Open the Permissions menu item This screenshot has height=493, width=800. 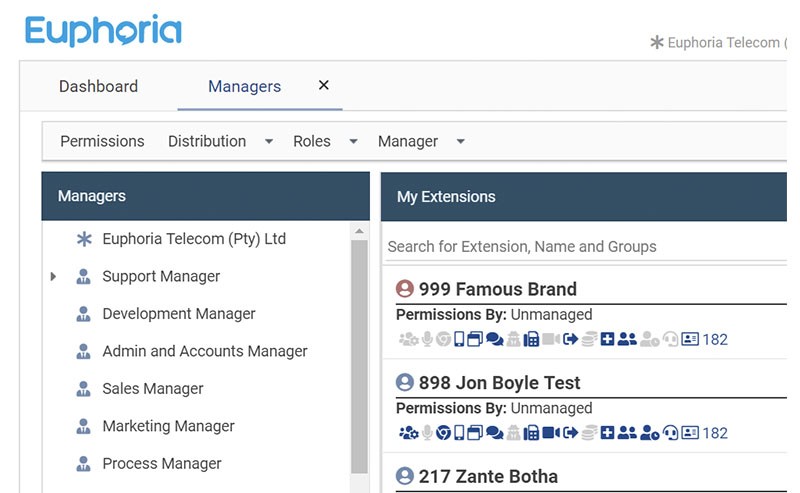pyautogui.click(x=102, y=141)
